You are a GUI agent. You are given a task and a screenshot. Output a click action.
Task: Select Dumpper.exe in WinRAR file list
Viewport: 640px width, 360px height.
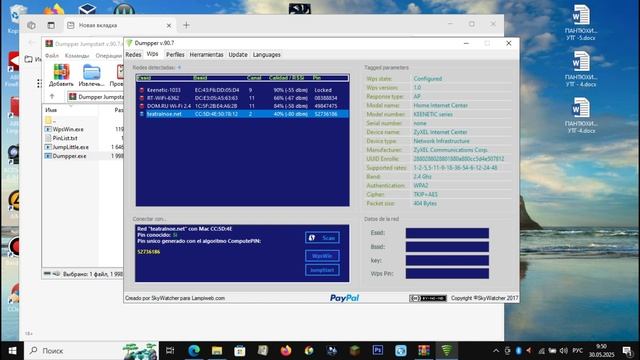pos(69,156)
